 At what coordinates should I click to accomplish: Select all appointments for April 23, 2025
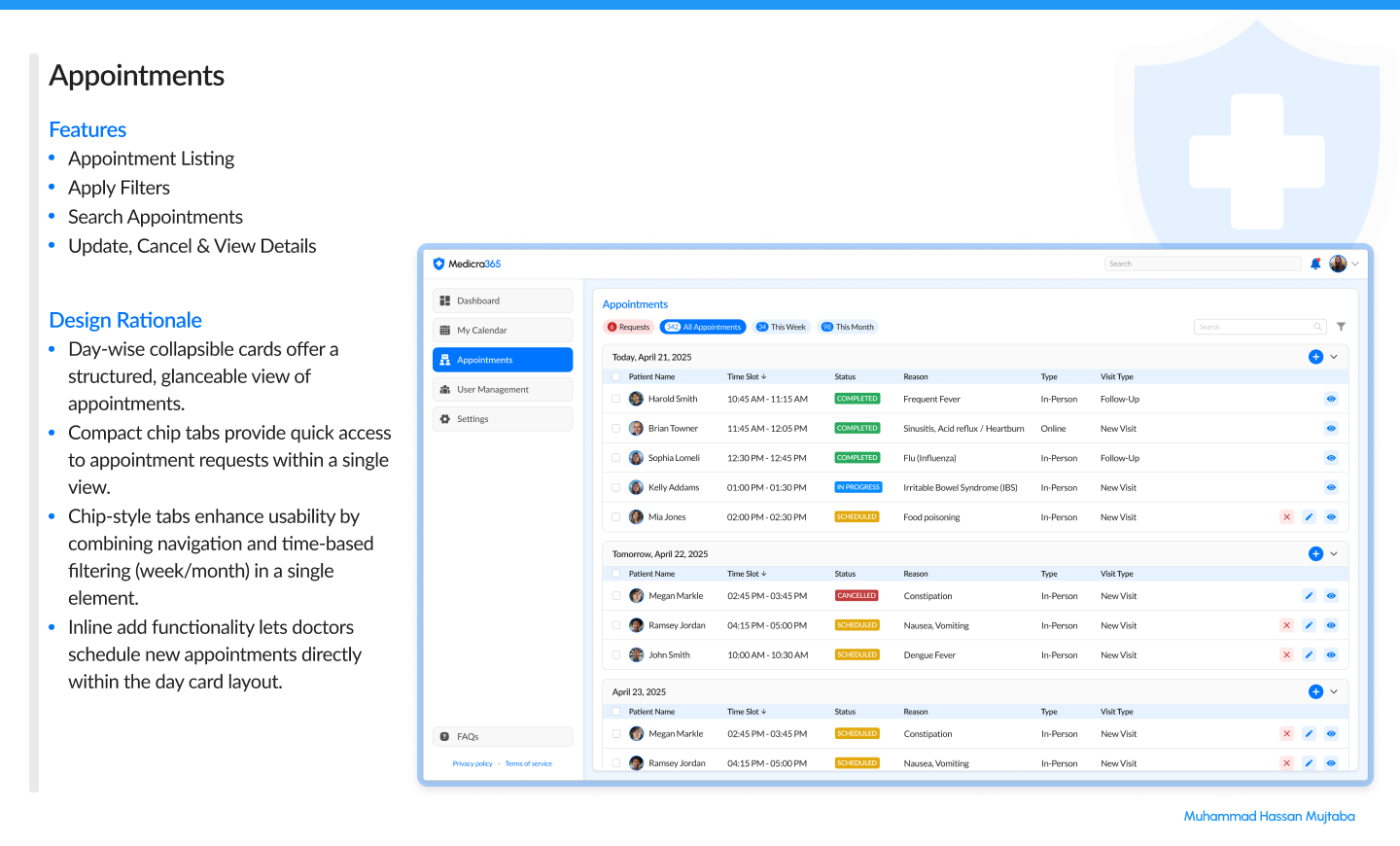click(x=615, y=711)
